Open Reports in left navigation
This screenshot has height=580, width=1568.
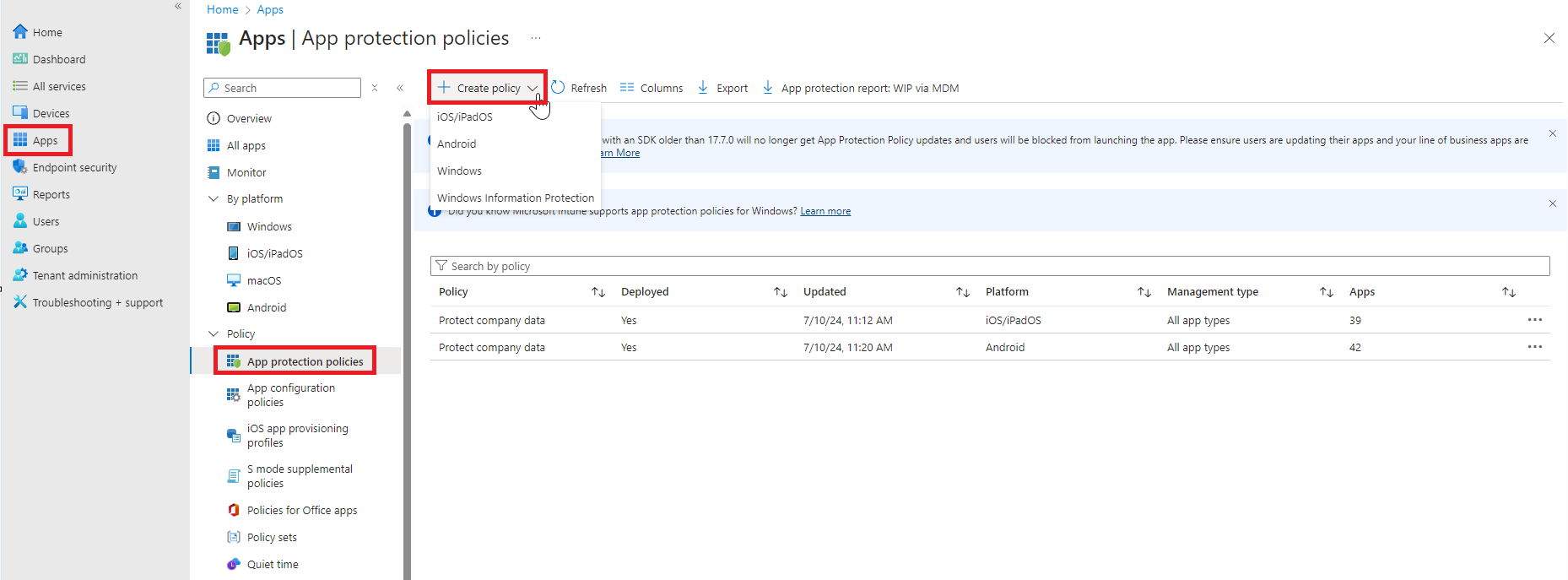pos(51,194)
